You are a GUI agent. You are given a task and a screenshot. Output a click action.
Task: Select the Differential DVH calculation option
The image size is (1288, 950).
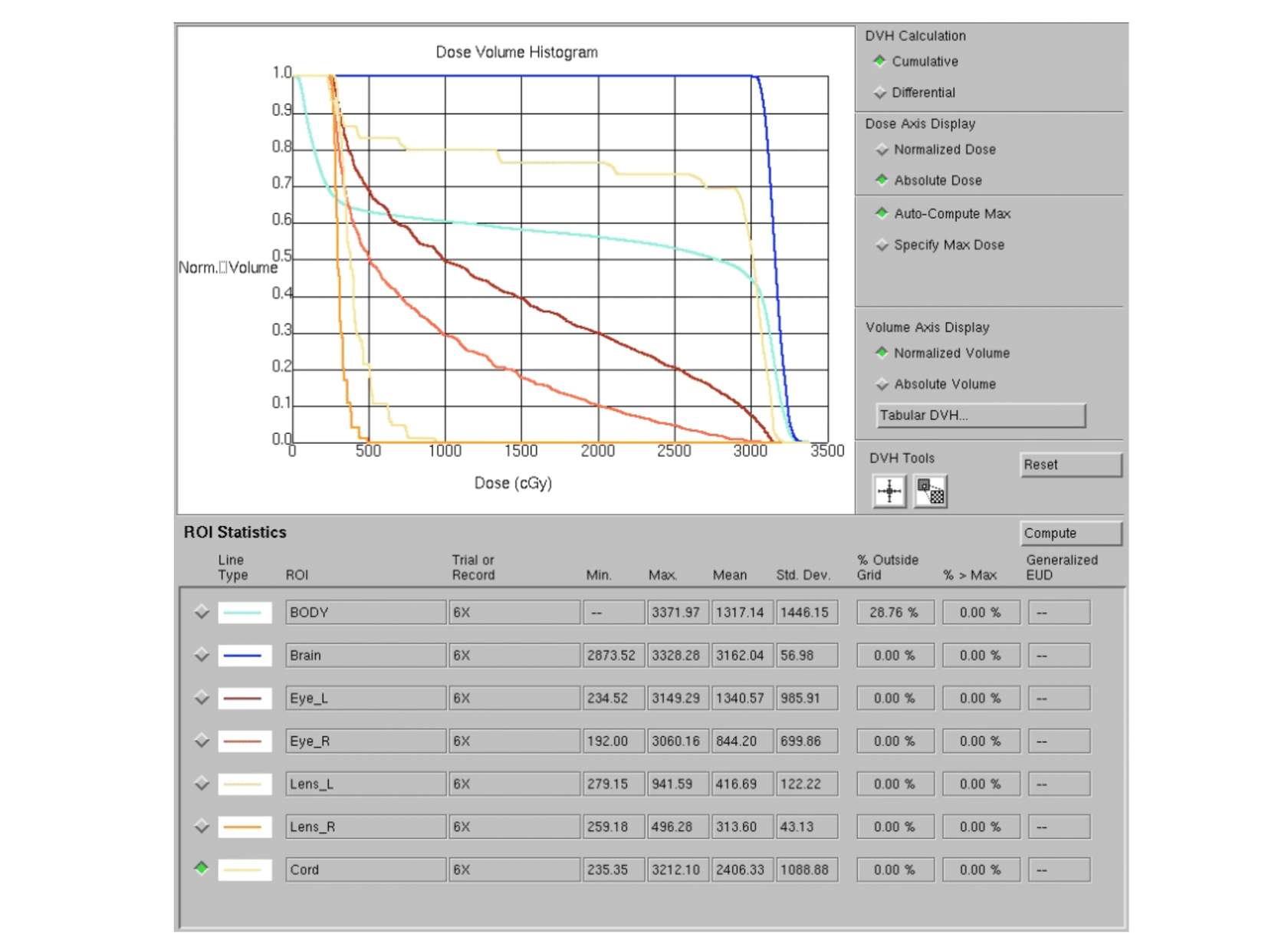point(880,93)
